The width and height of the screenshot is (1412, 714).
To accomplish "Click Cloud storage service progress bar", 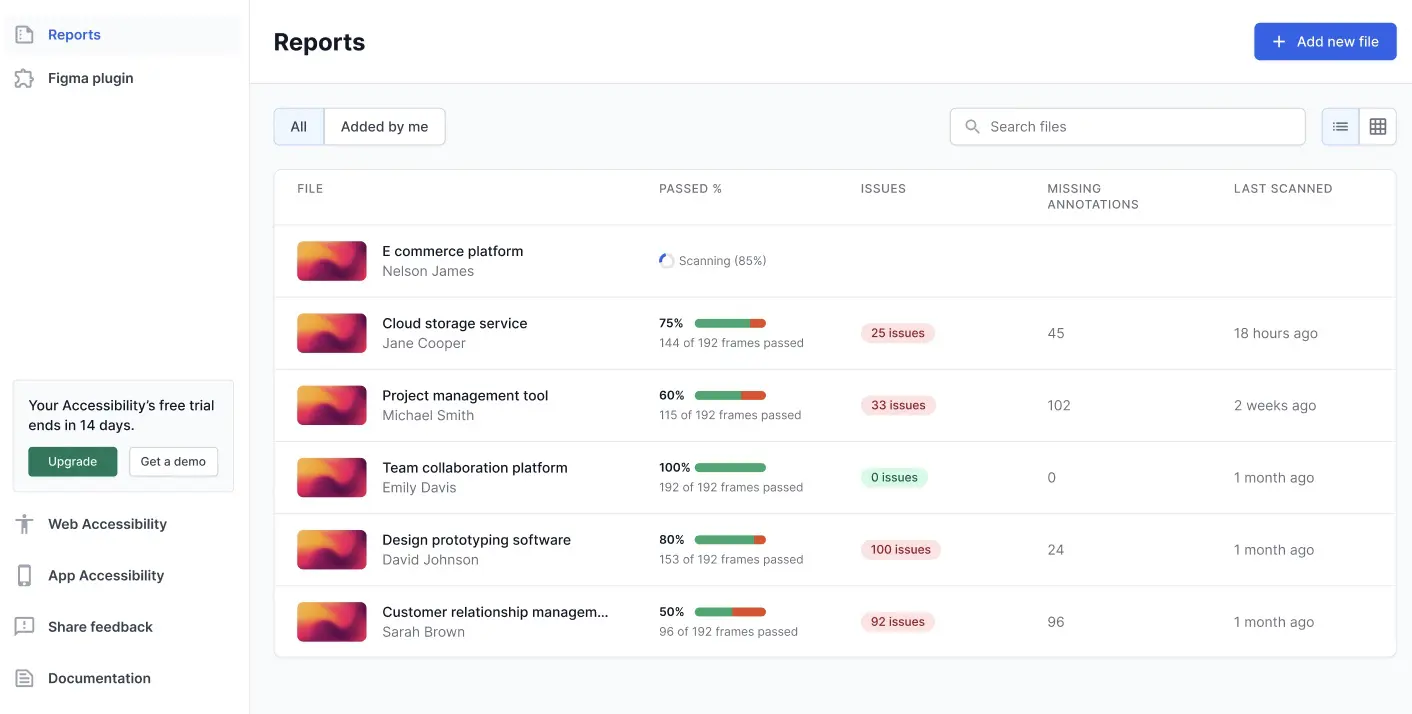I will (730, 323).
